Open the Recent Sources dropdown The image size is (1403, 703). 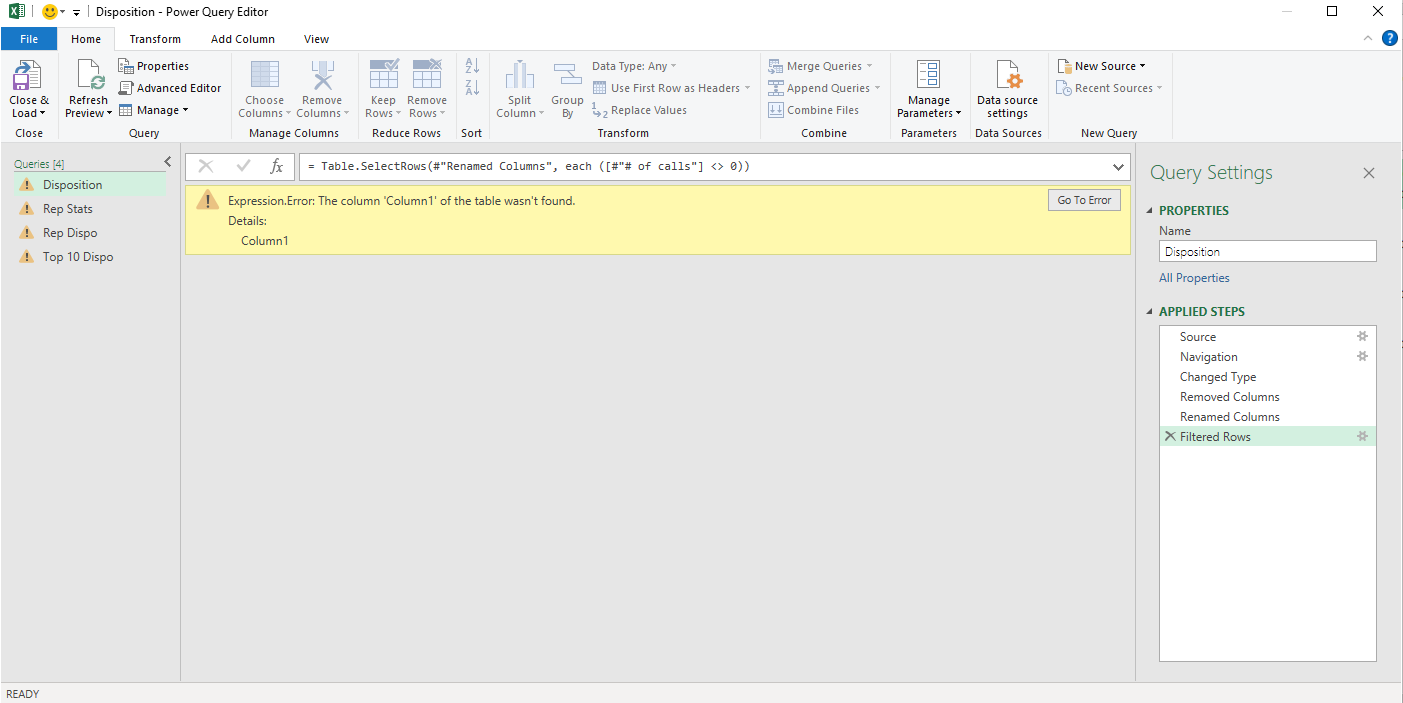click(x=1109, y=88)
